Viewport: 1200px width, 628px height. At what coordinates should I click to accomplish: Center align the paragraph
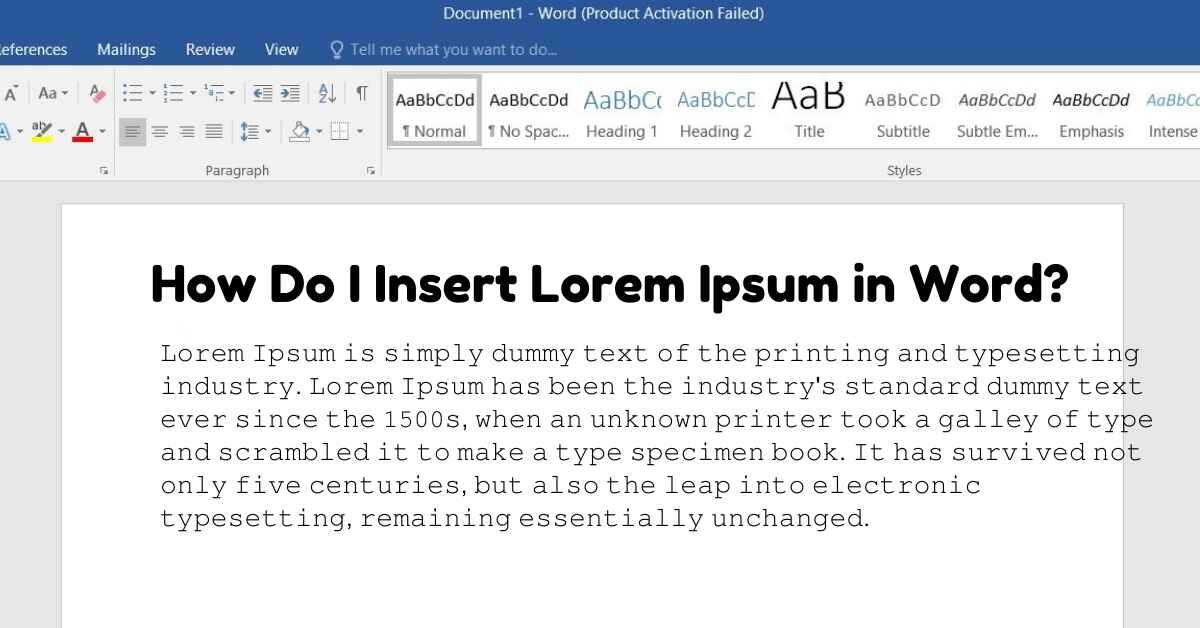point(159,131)
